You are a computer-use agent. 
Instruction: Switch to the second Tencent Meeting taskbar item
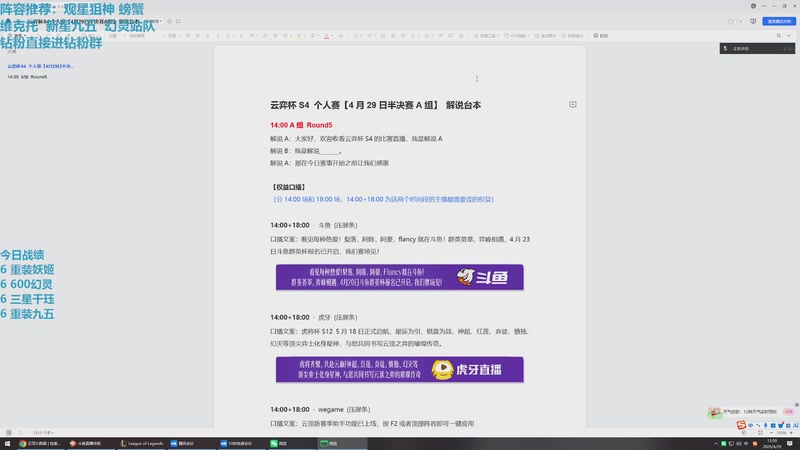pyautogui.click(x=242, y=443)
